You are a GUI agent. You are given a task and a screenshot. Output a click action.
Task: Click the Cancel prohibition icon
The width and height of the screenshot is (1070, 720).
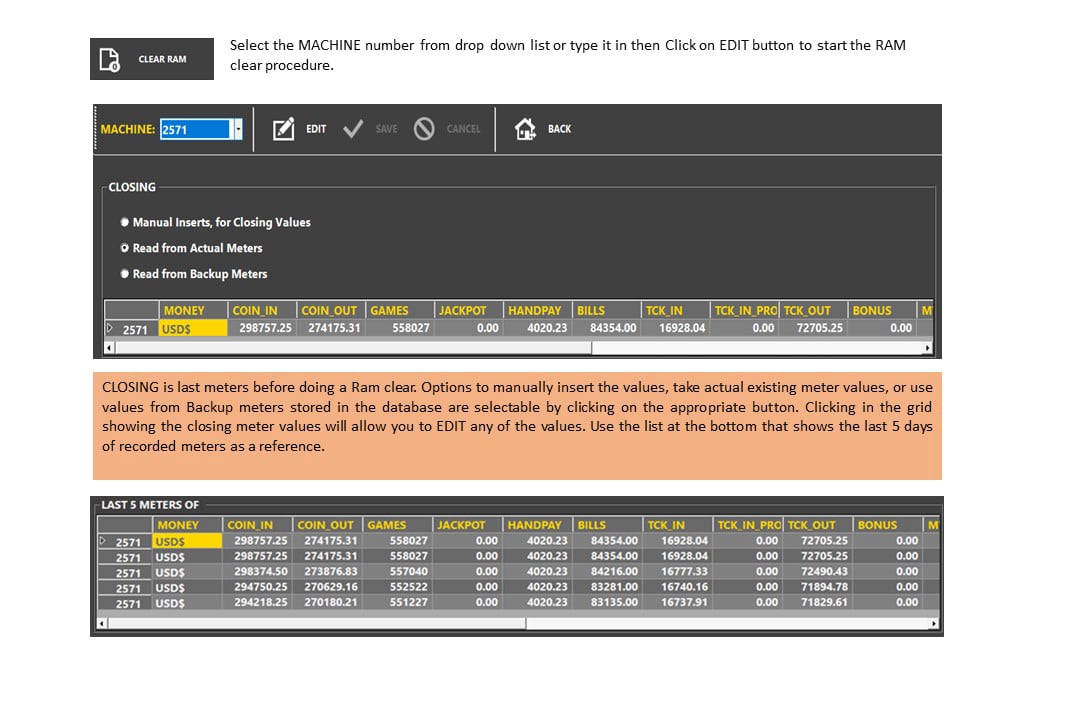click(424, 128)
